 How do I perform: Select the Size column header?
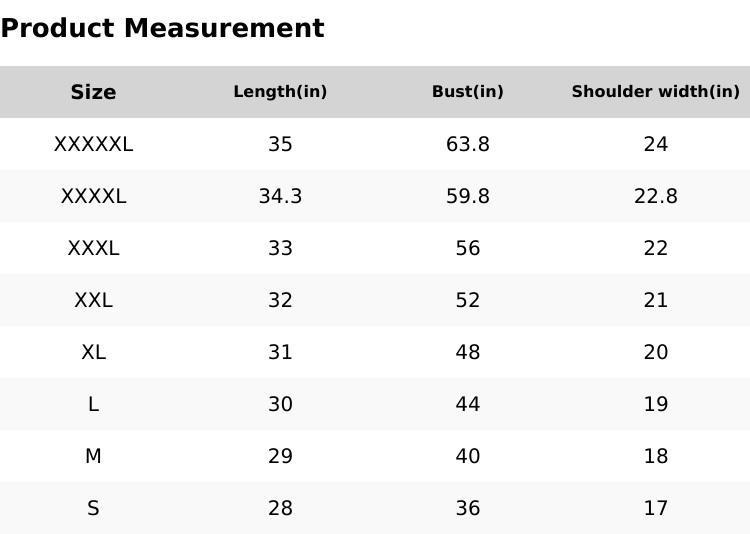[93, 92]
